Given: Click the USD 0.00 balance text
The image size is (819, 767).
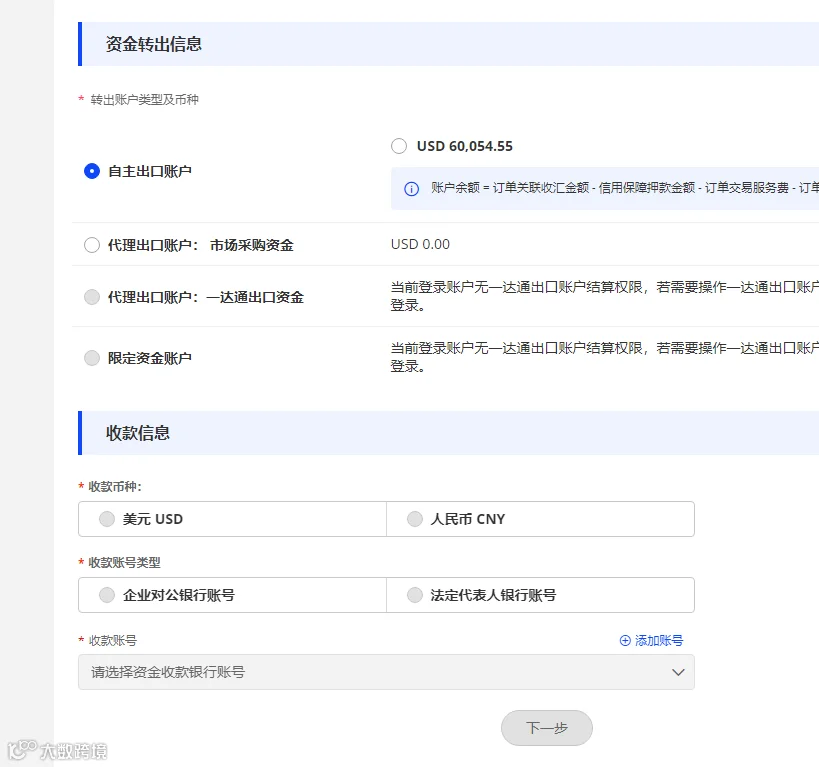Looking at the screenshot, I should [x=420, y=245].
